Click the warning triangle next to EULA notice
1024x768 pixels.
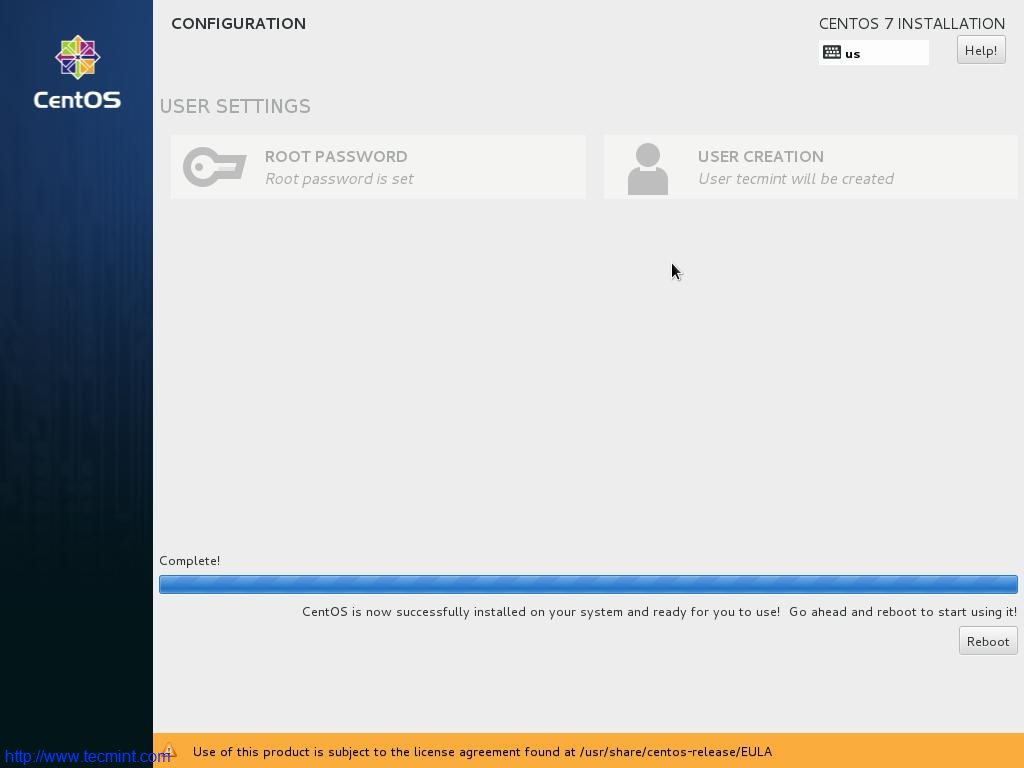(168, 751)
